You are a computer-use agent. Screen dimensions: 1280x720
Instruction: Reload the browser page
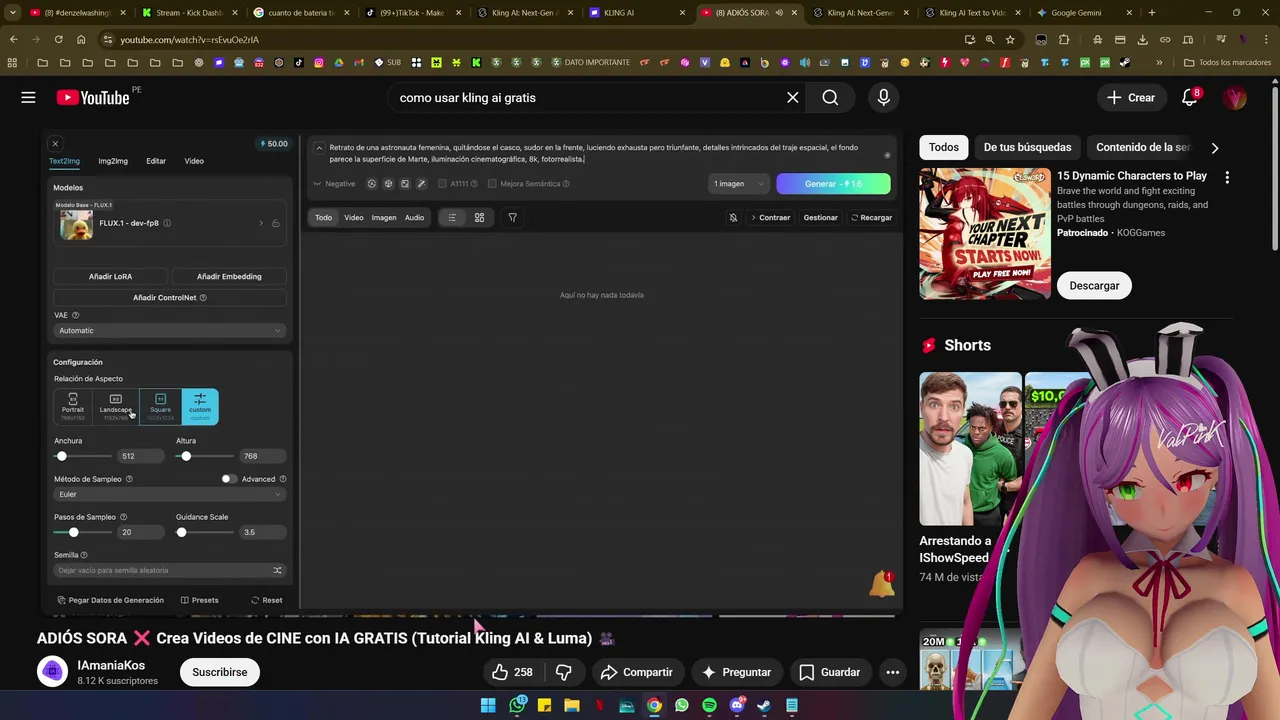coord(58,39)
